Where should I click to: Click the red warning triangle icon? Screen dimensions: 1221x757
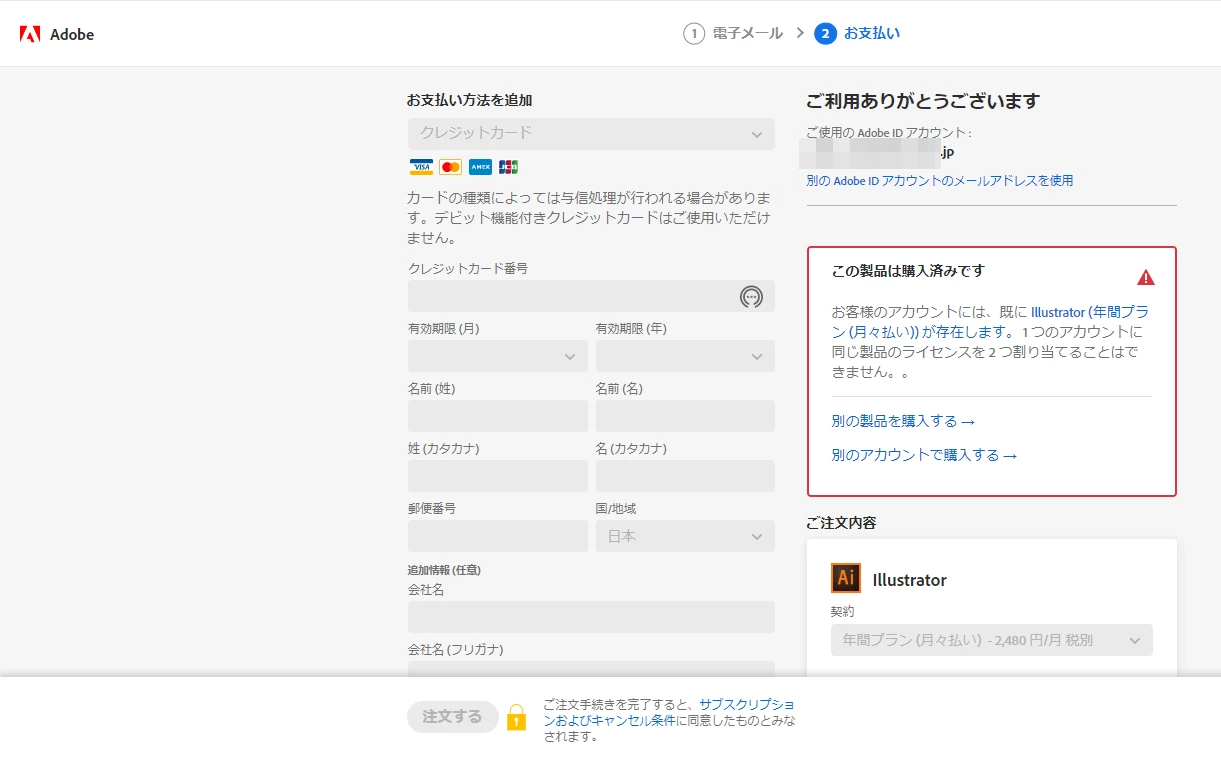tap(1146, 277)
